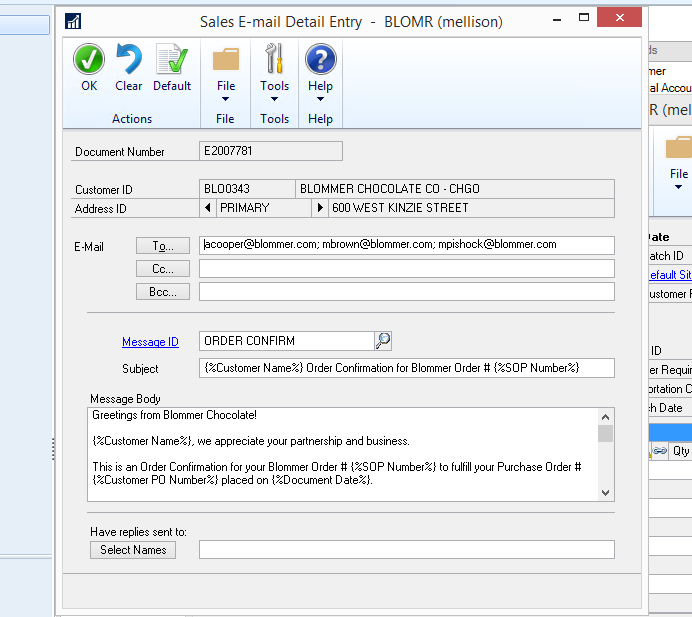Click the Bcc... button

(x=163, y=292)
